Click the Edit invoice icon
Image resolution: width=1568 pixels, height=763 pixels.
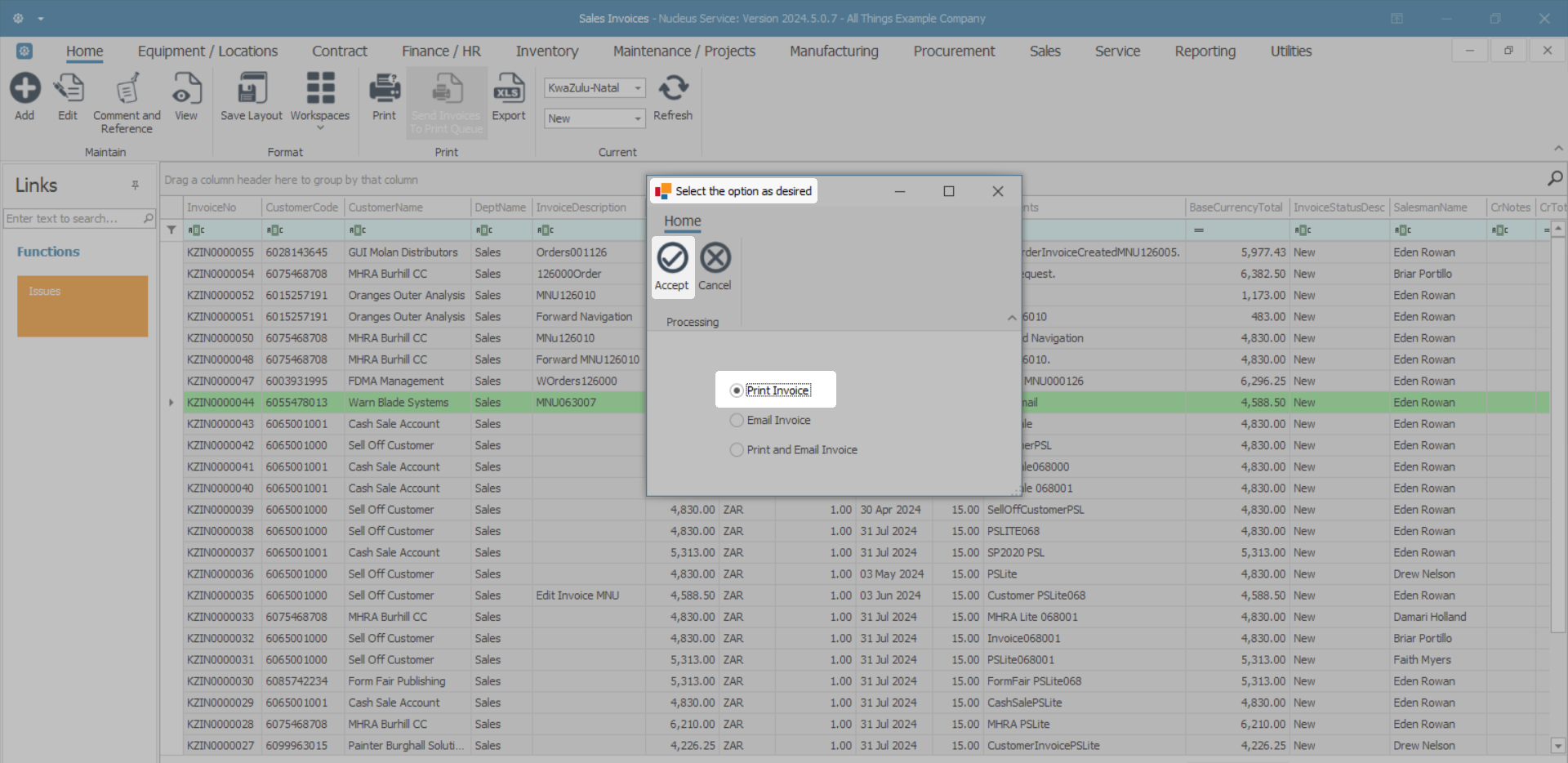68,88
